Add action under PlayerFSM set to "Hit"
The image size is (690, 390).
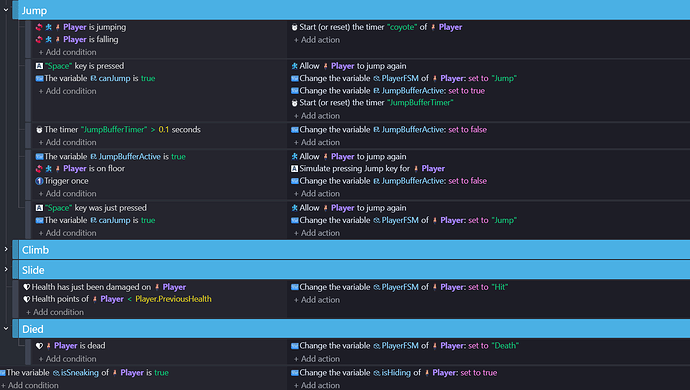pyautogui.click(x=317, y=300)
